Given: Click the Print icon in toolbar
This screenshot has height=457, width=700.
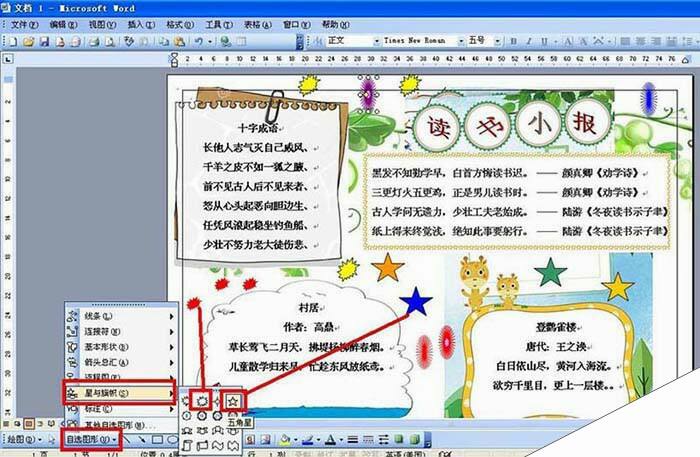Looking at the screenshot, I should 94,42.
